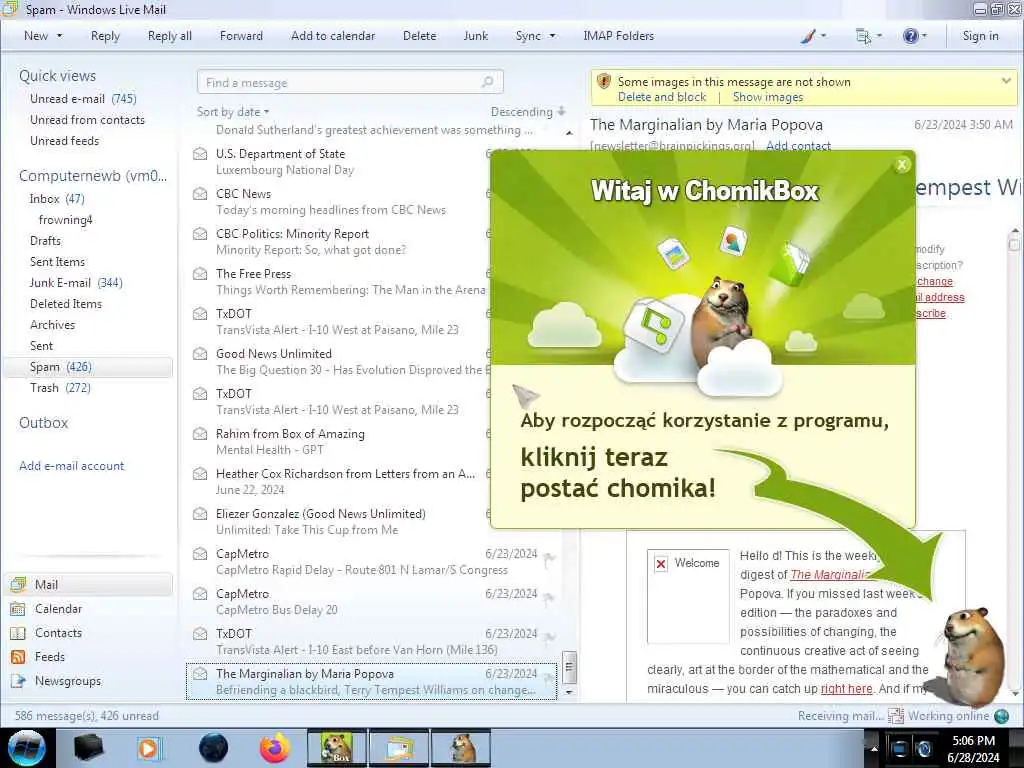Open the Sync dropdown arrow

pyautogui.click(x=552, y=36)
